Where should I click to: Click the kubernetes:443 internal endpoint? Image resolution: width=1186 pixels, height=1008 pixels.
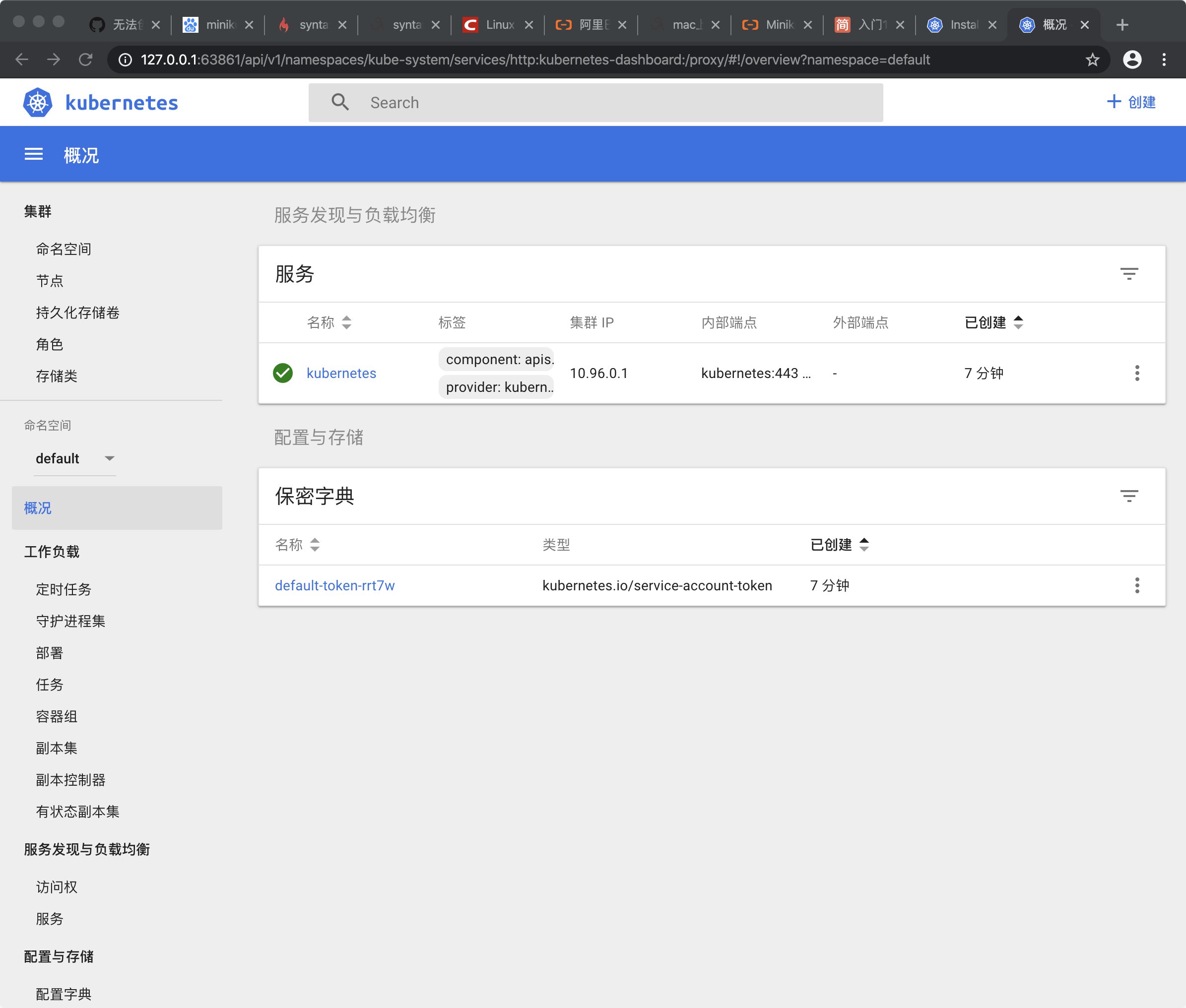(756, 373)
